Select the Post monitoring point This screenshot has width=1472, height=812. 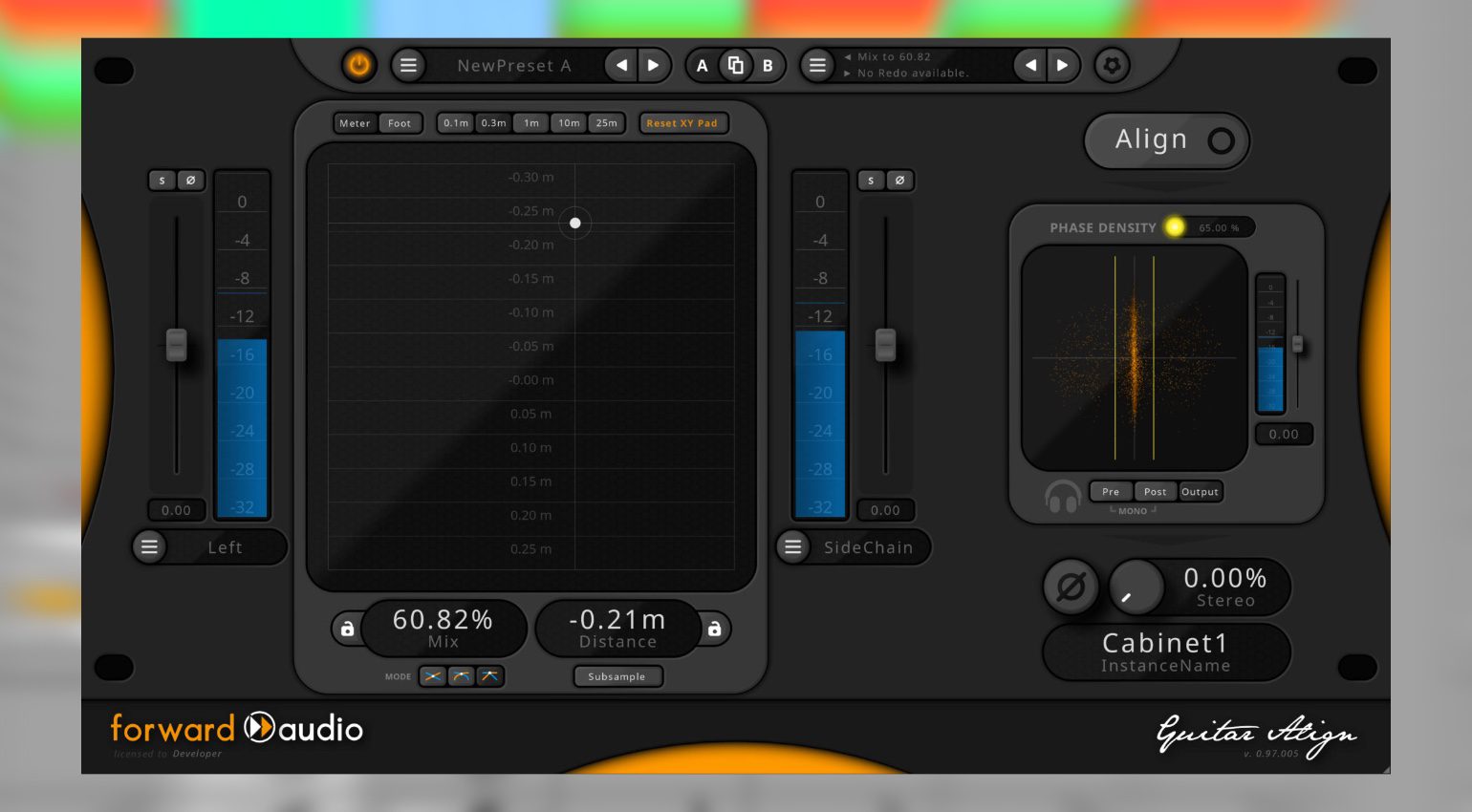click(x=1156, y=492)
